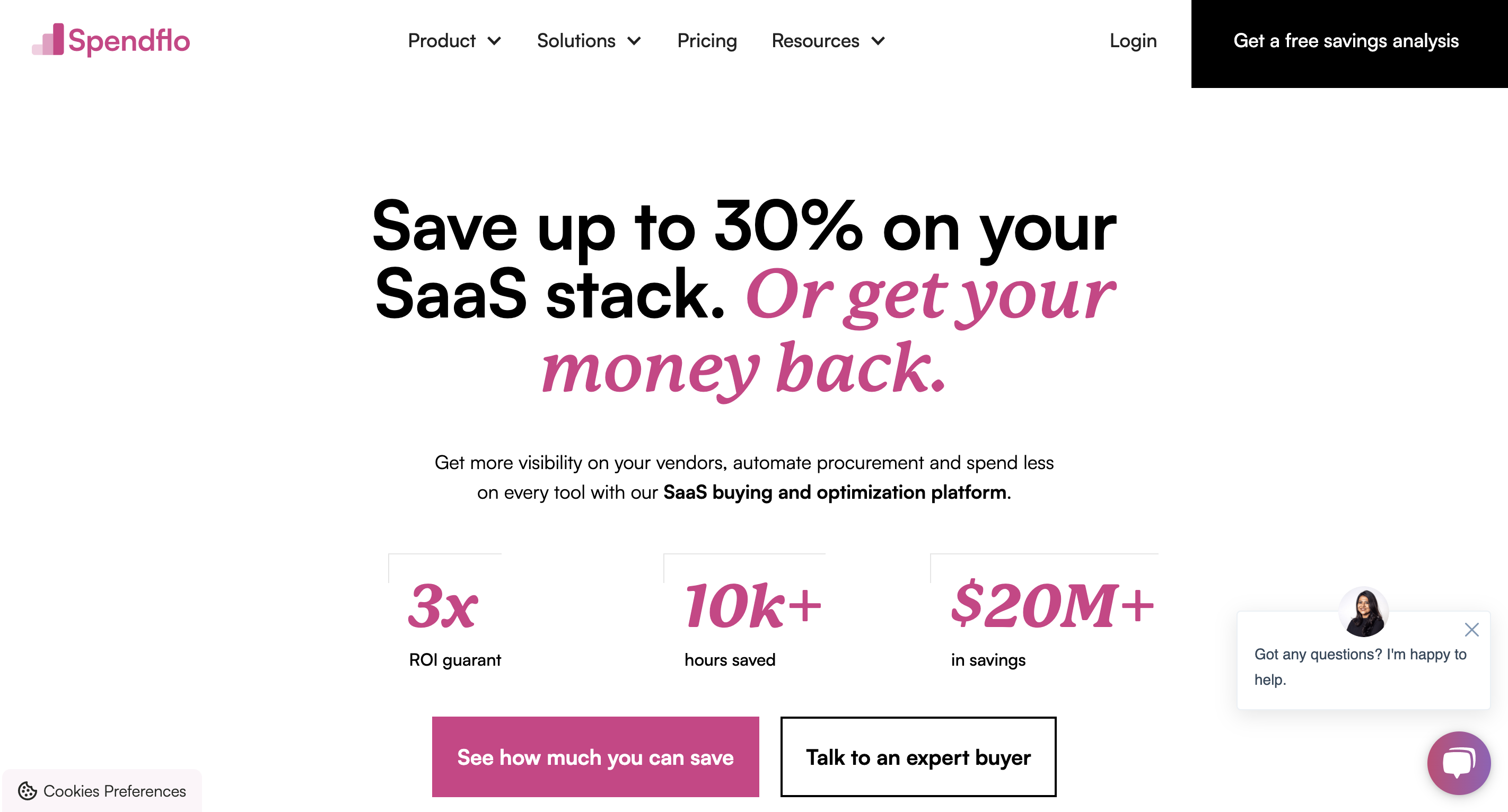Open the Resources menu
The image size is (1508, 812).
827,41
